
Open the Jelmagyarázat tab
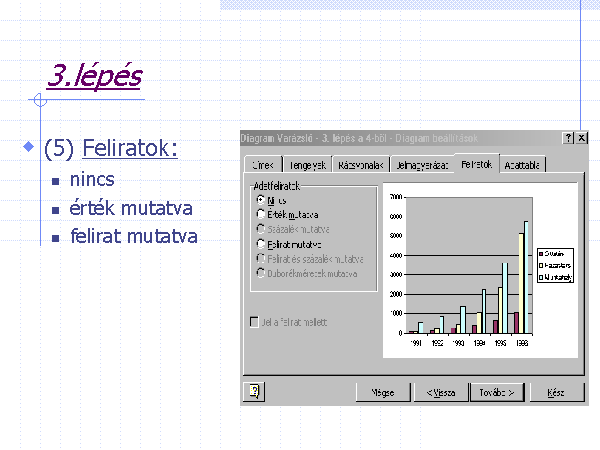coord(421,165)
